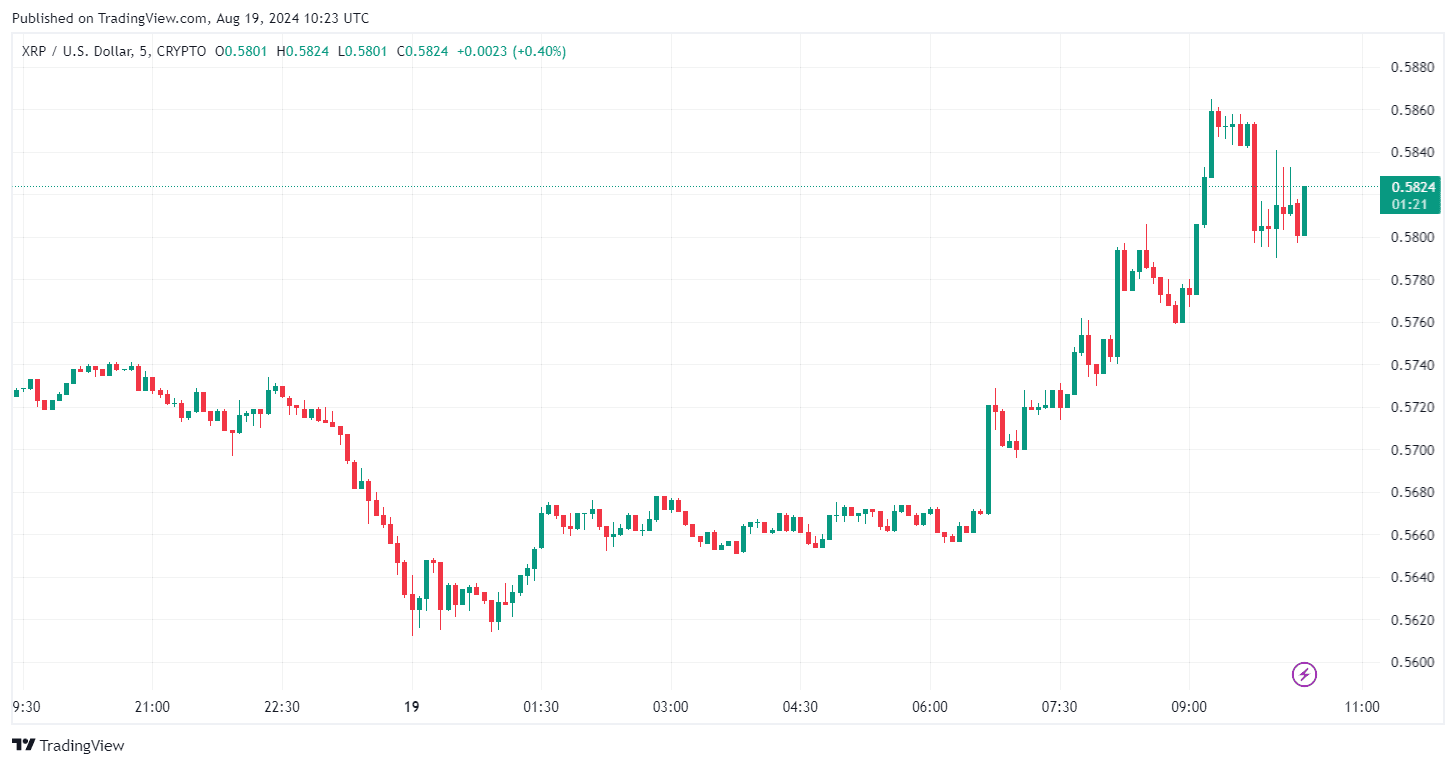This screenshot has height=766, width=1456.
Task: Click the TradingView logo at bottom left
Action: tap(68, 745)
